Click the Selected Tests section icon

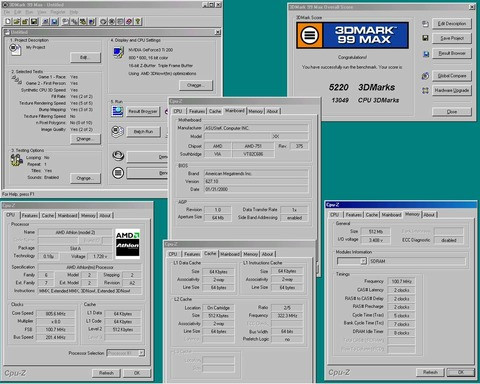click(16, 79)
